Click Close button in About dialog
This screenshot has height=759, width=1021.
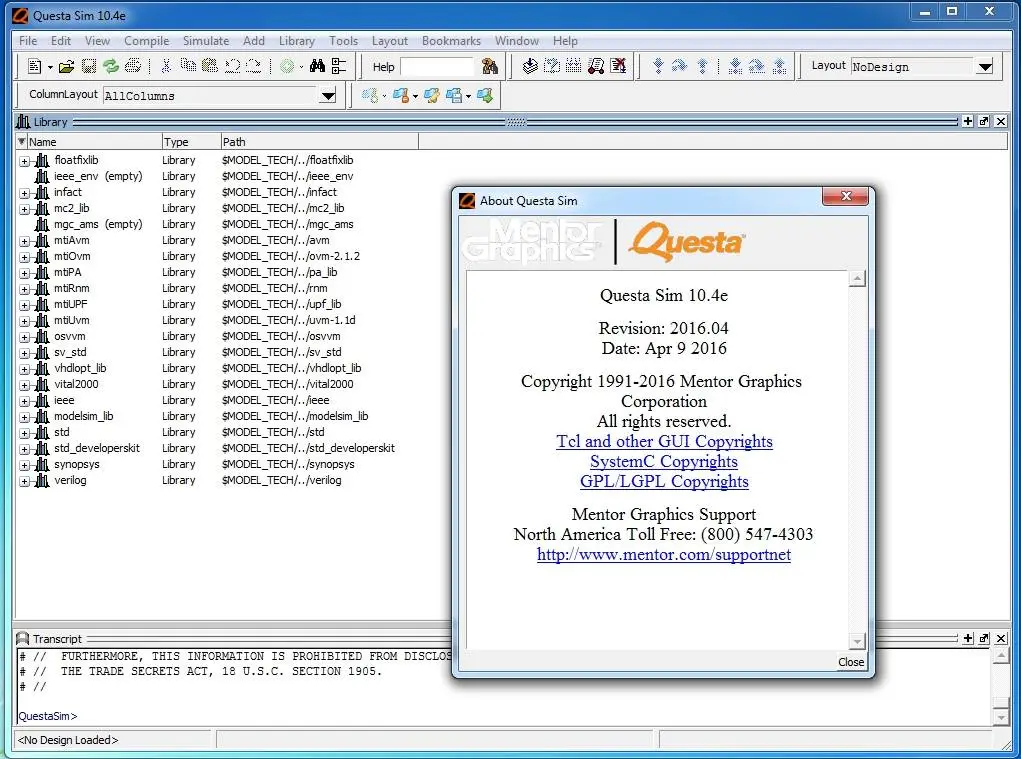pos(851,662)
